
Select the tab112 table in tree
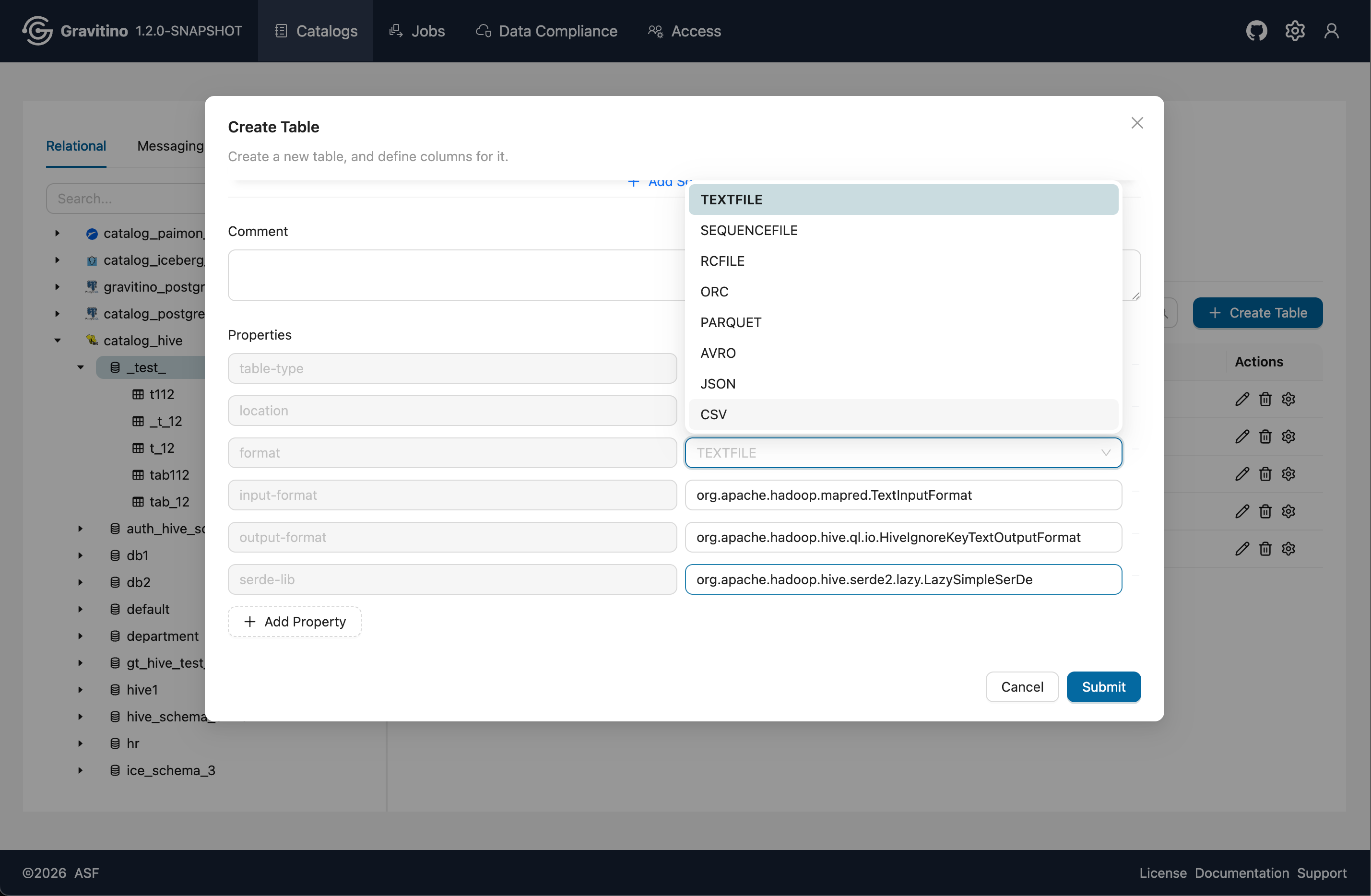click(169, 475)
